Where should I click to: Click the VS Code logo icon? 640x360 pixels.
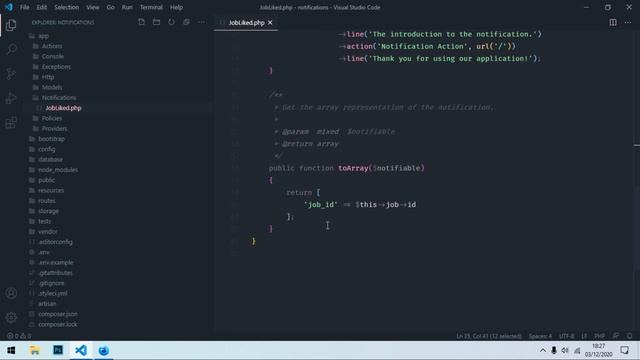(9, 7)
